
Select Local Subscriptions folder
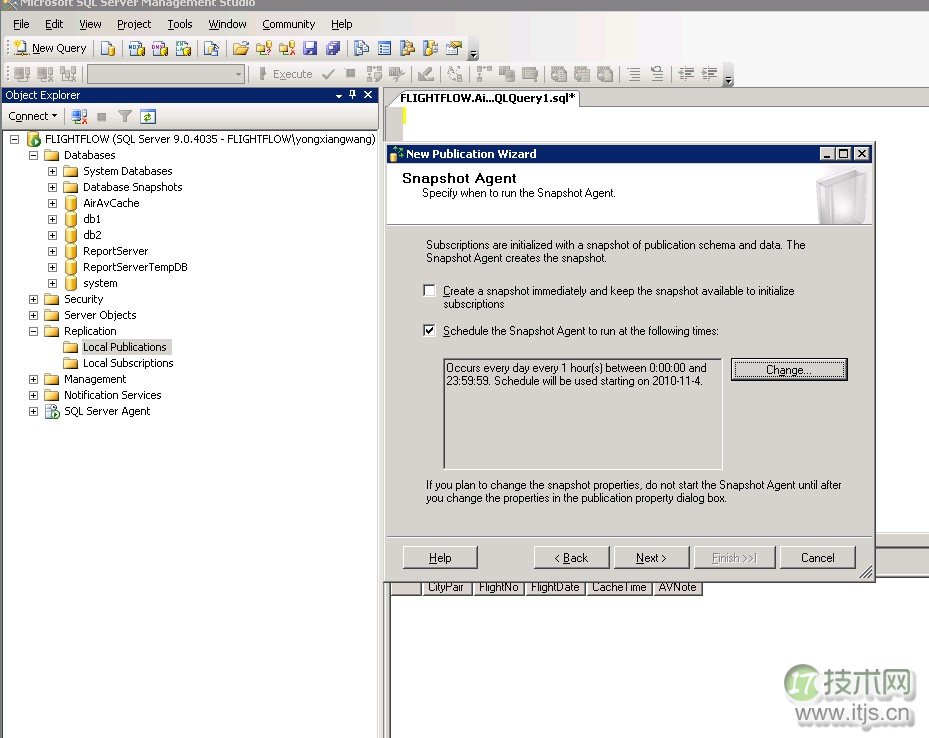[x=128, y=363]
